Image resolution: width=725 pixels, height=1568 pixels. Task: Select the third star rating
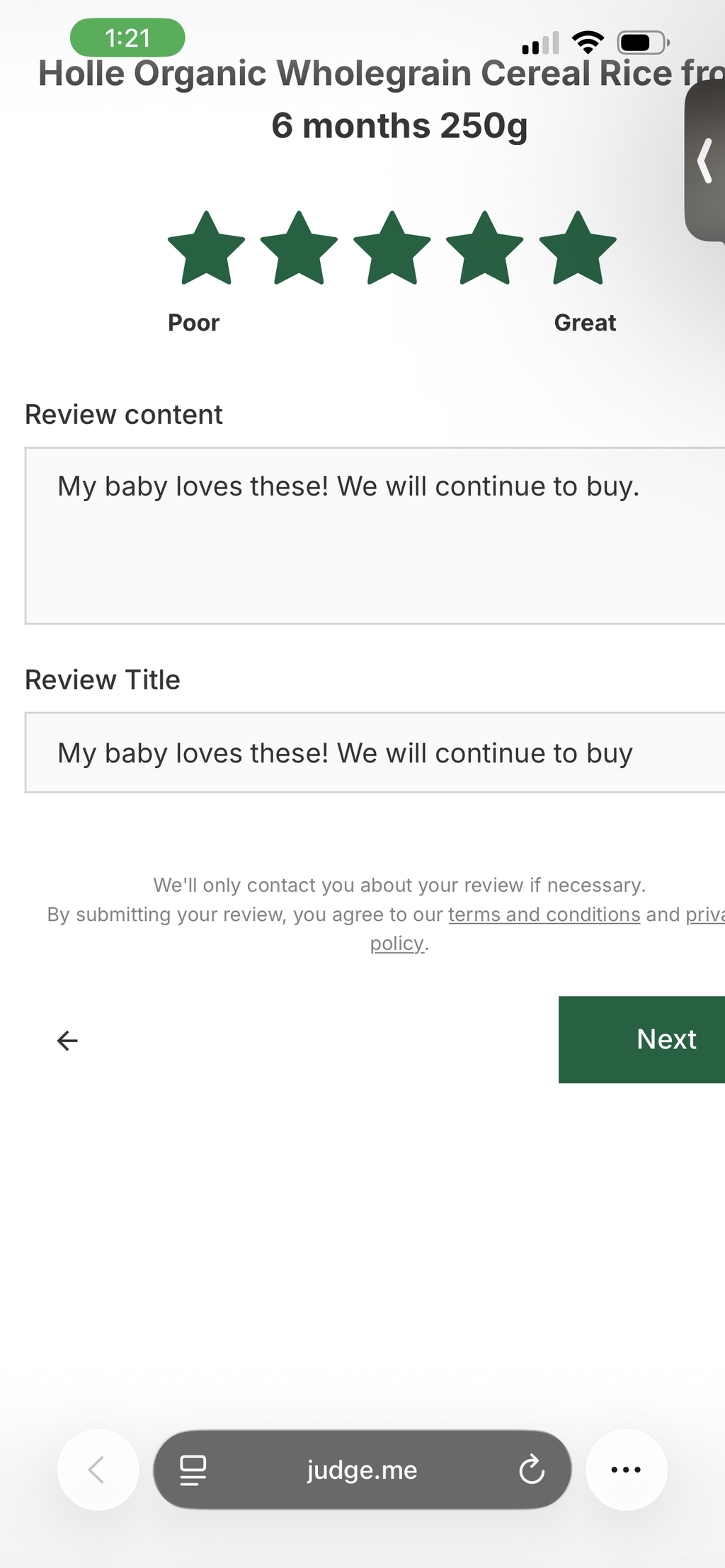(x=392, y=248)
